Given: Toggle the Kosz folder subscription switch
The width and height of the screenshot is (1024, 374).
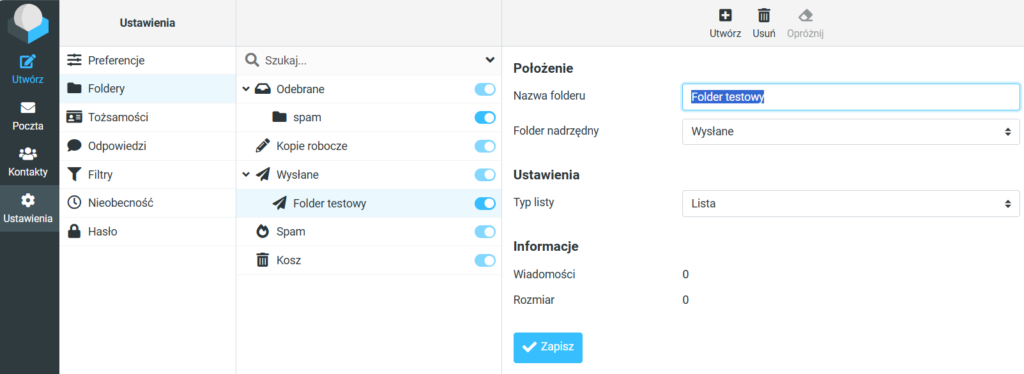Looking at the screenshot, I should pos(485,260).
